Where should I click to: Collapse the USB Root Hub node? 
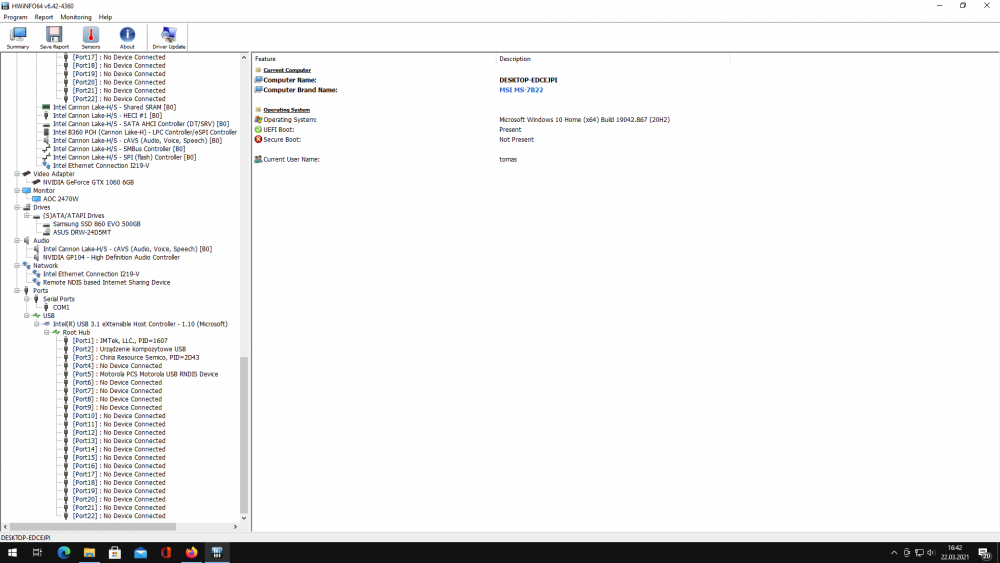pyautogui.click(x=47, y=332)
